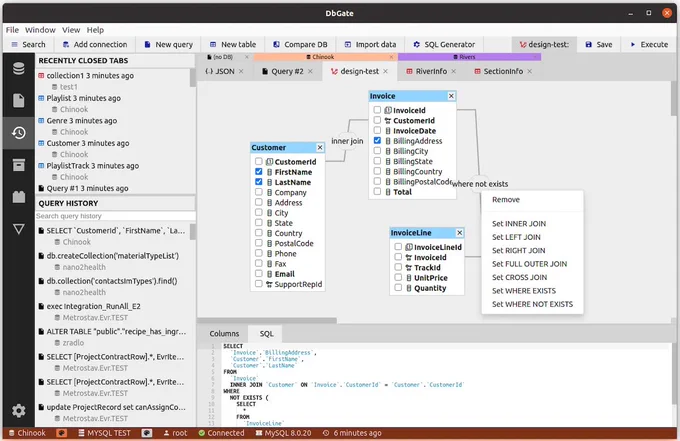Viewport: 680px width, 441px height.
Task: Create a New query from toolbar
Action: pos(168,44)
